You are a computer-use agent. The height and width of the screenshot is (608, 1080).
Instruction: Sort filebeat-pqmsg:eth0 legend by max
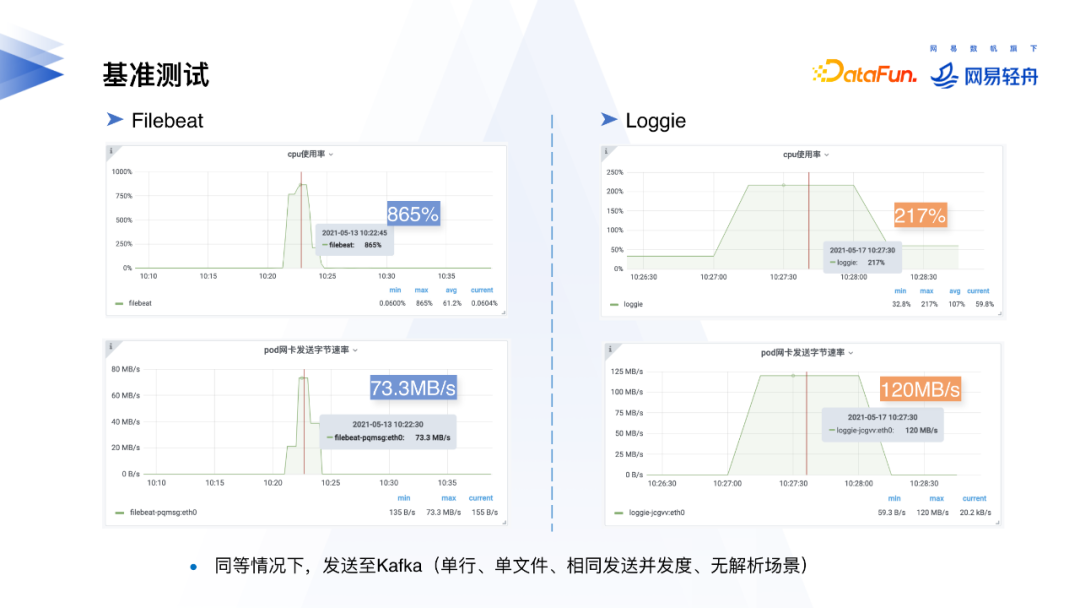pyautogui.click(x=449, y=498)
